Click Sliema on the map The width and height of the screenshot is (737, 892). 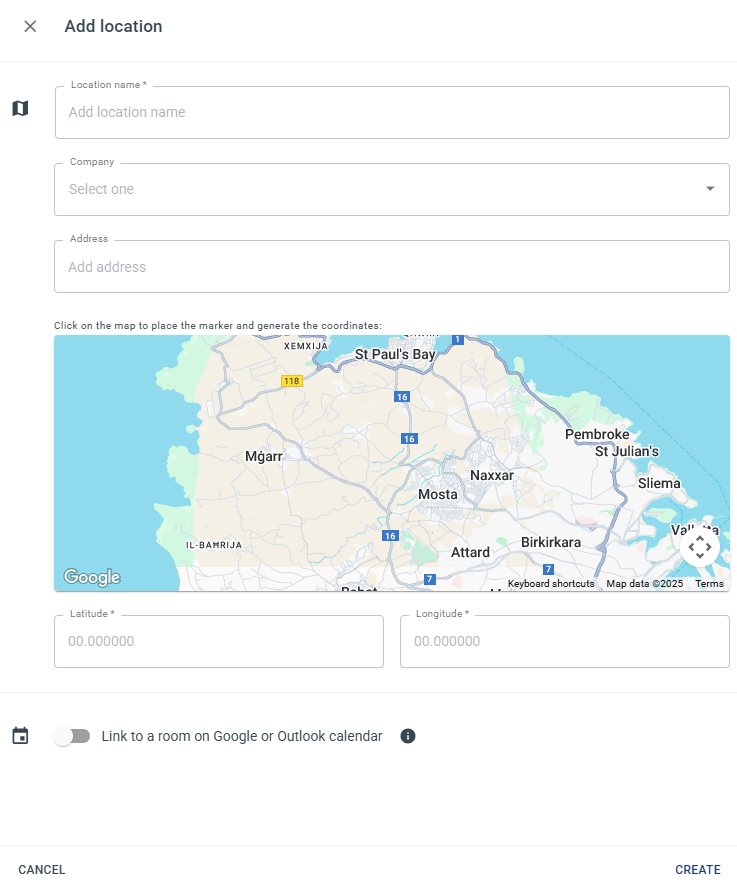click(659, 484)
